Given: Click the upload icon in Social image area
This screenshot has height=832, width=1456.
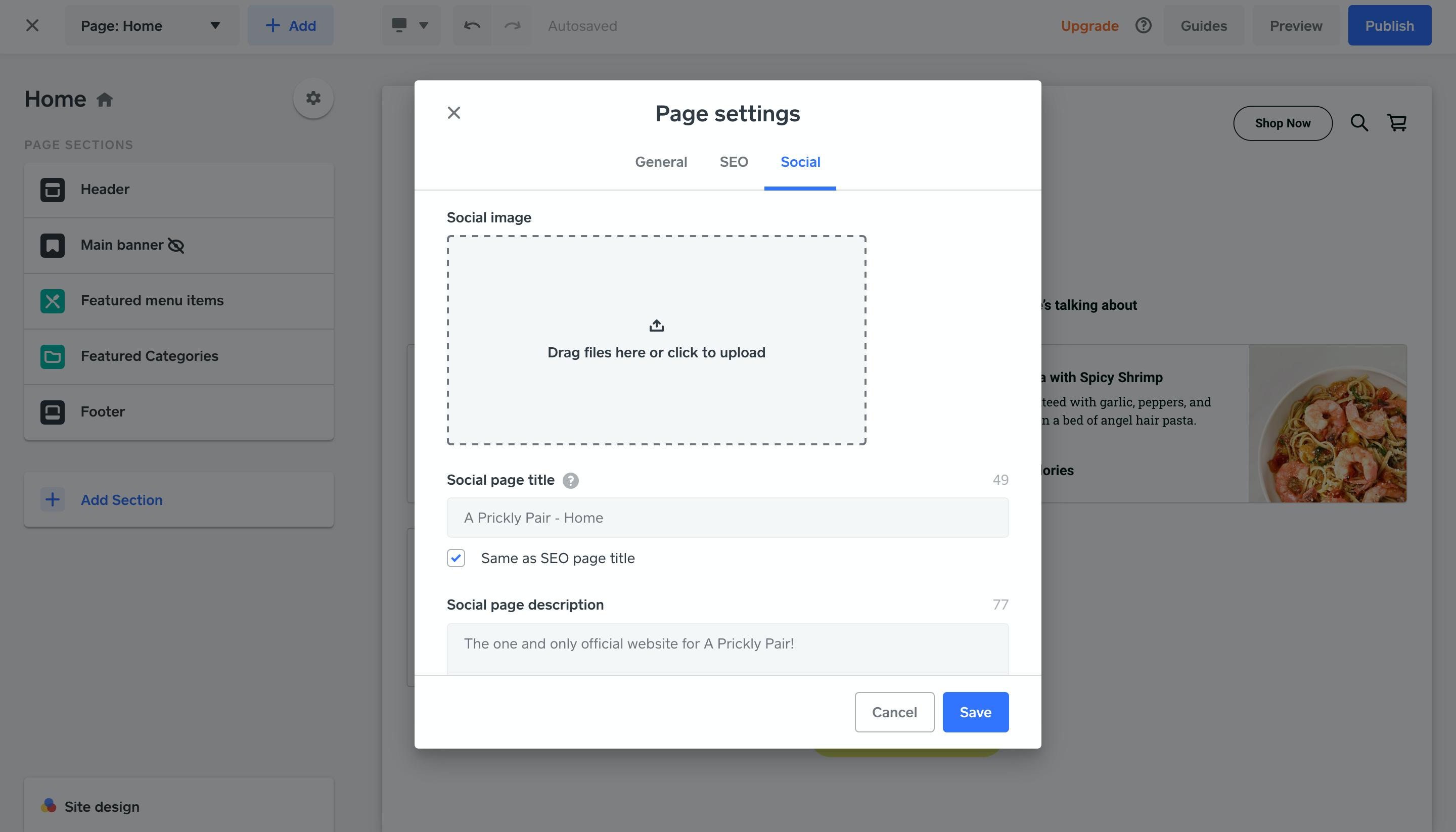Looking at the screenshot, I should [656, 326].
